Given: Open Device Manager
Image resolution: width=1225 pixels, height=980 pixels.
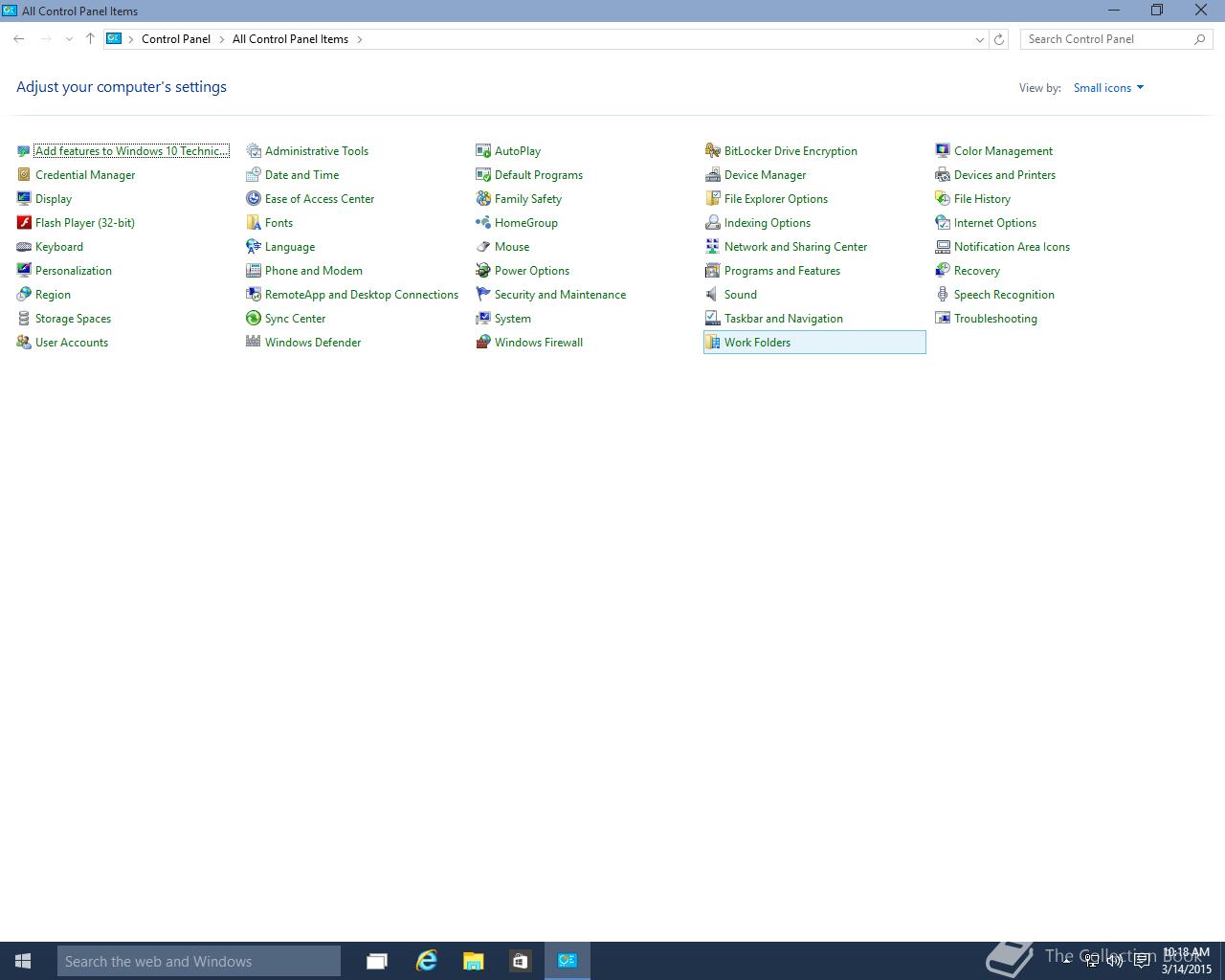Looking at the screenshot, I should 765,175.
